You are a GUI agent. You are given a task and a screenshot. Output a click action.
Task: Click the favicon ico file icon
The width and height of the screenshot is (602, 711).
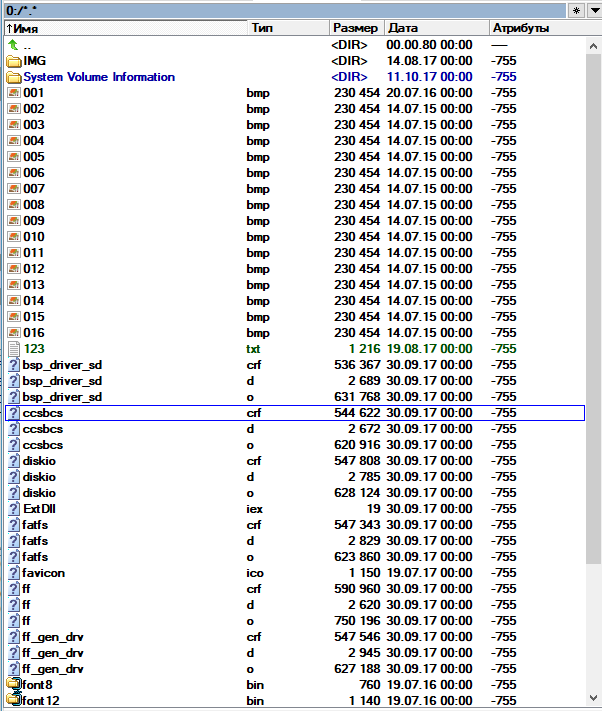(14, 573)
